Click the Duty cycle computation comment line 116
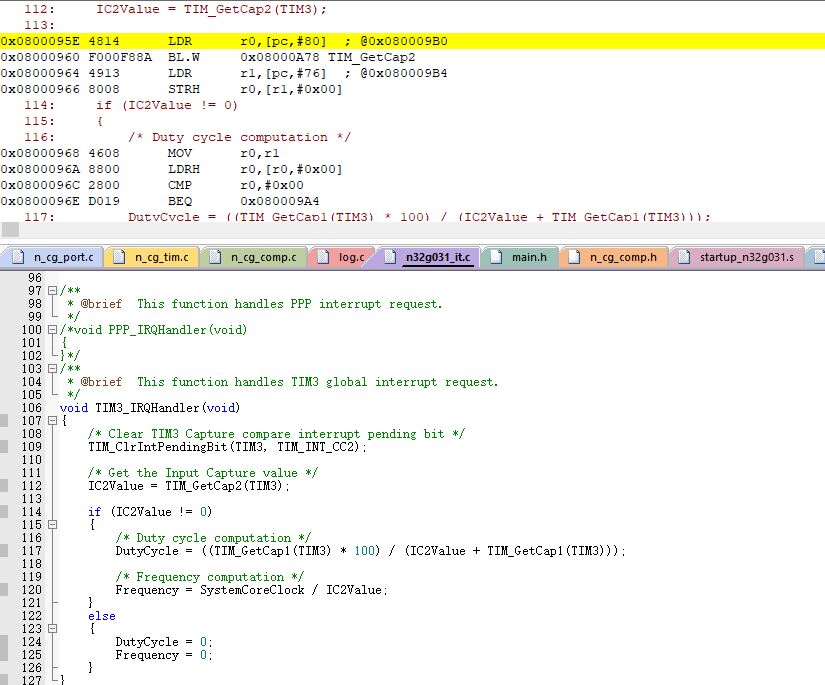 click(213, 538)
